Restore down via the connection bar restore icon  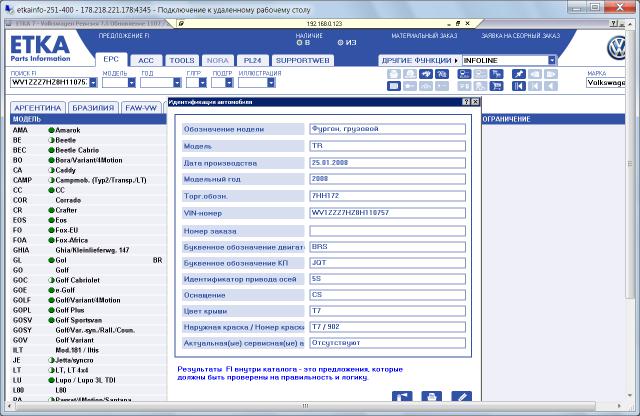[x=458, y=24]
